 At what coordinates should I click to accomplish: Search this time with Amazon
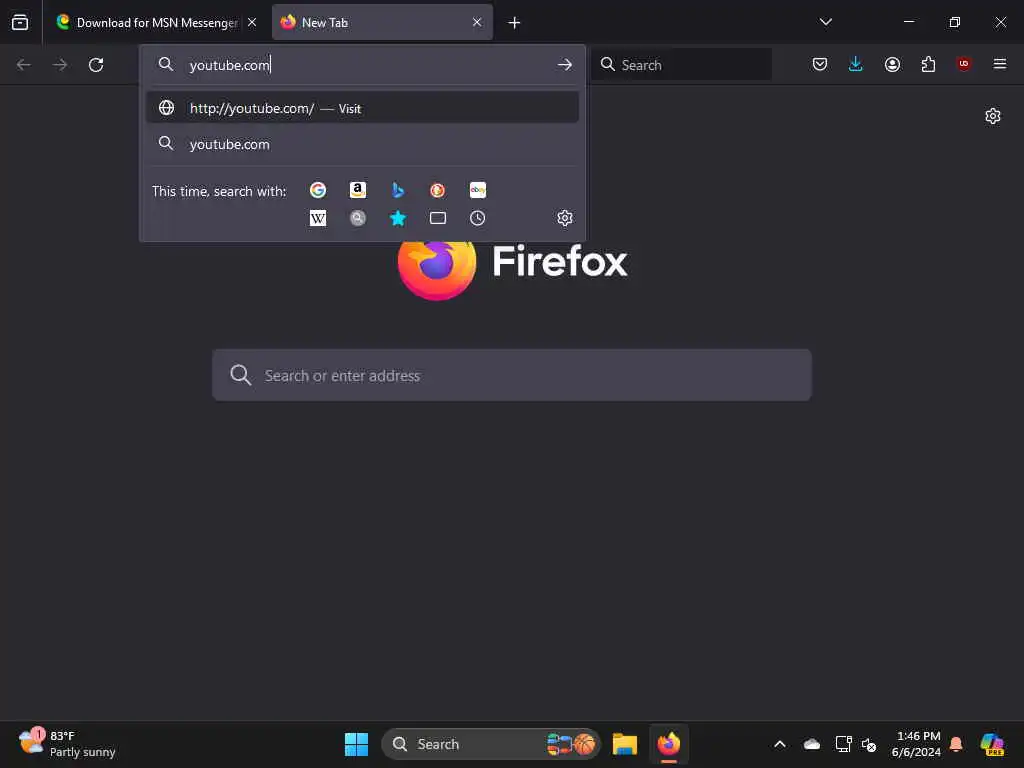point(357,190)
